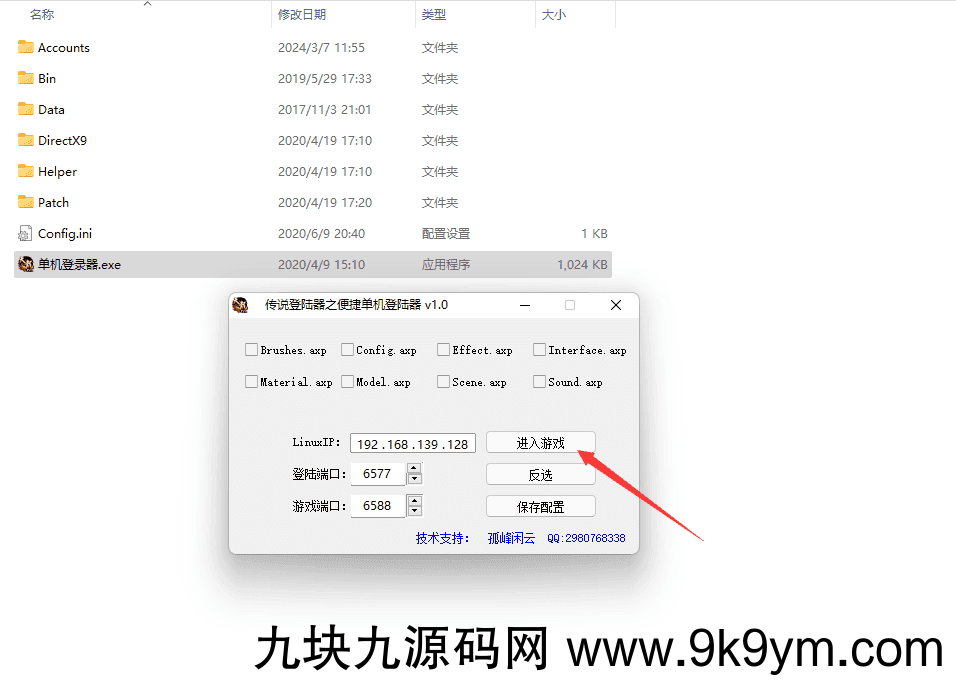Decrease the 游戏端口 value with down arrow
The image size is (956, 686).
[x=414, y=511]
